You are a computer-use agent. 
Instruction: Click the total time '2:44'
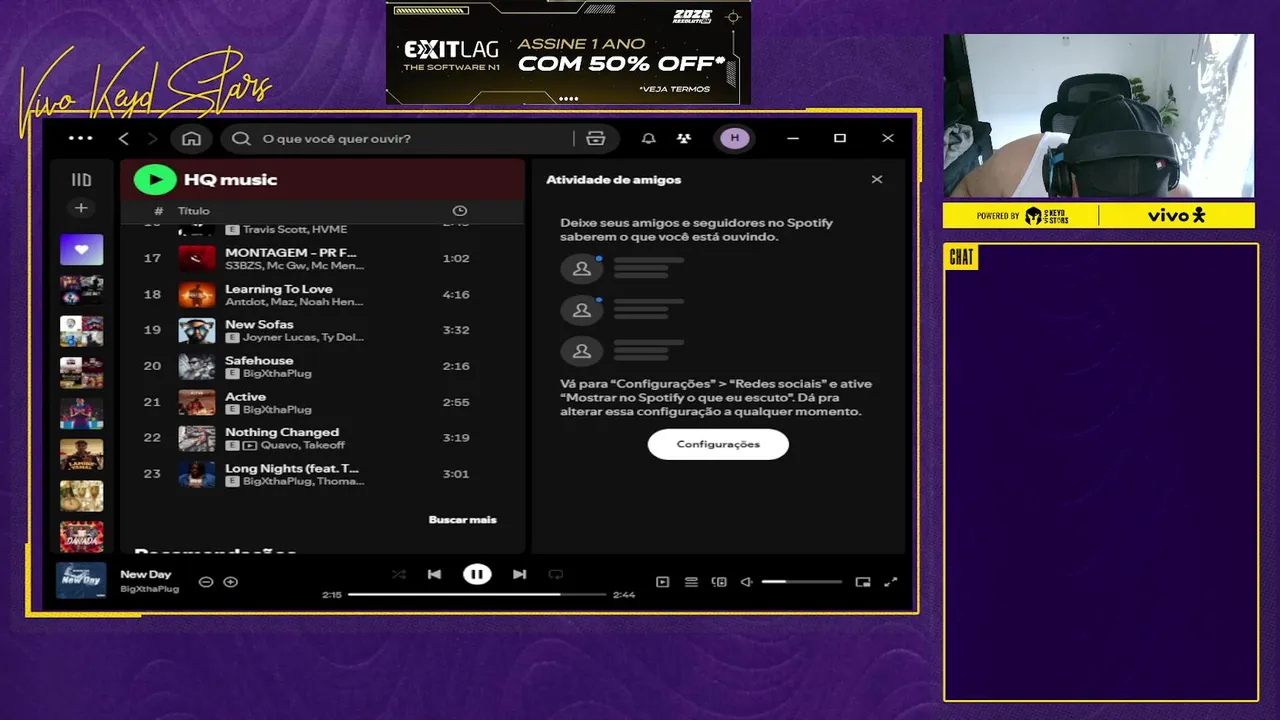pyautogui.click(x=624, y=595)
